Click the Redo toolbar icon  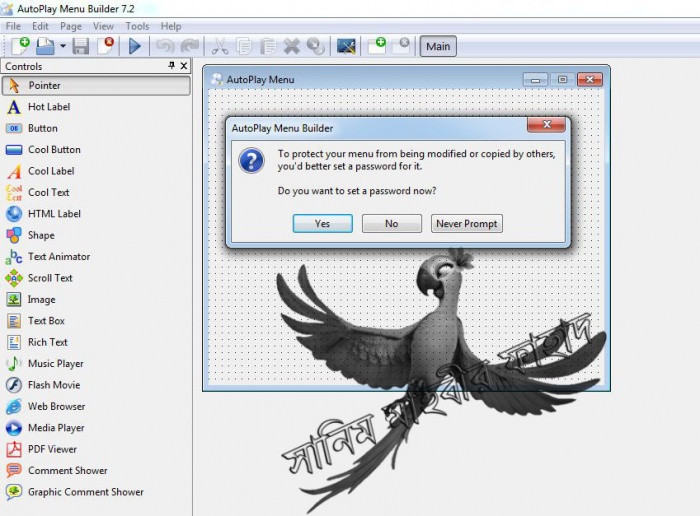coord(190,46)
